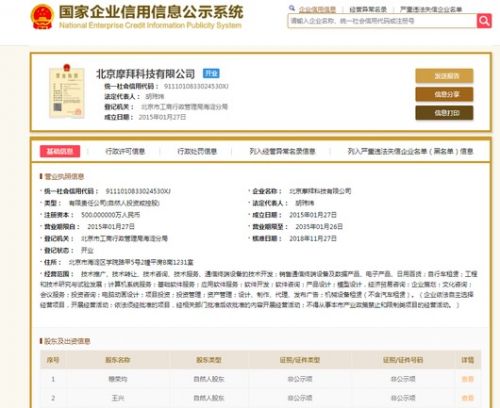Click the national emblem logo
Screen dimensions: 500x408
point(42,16)
